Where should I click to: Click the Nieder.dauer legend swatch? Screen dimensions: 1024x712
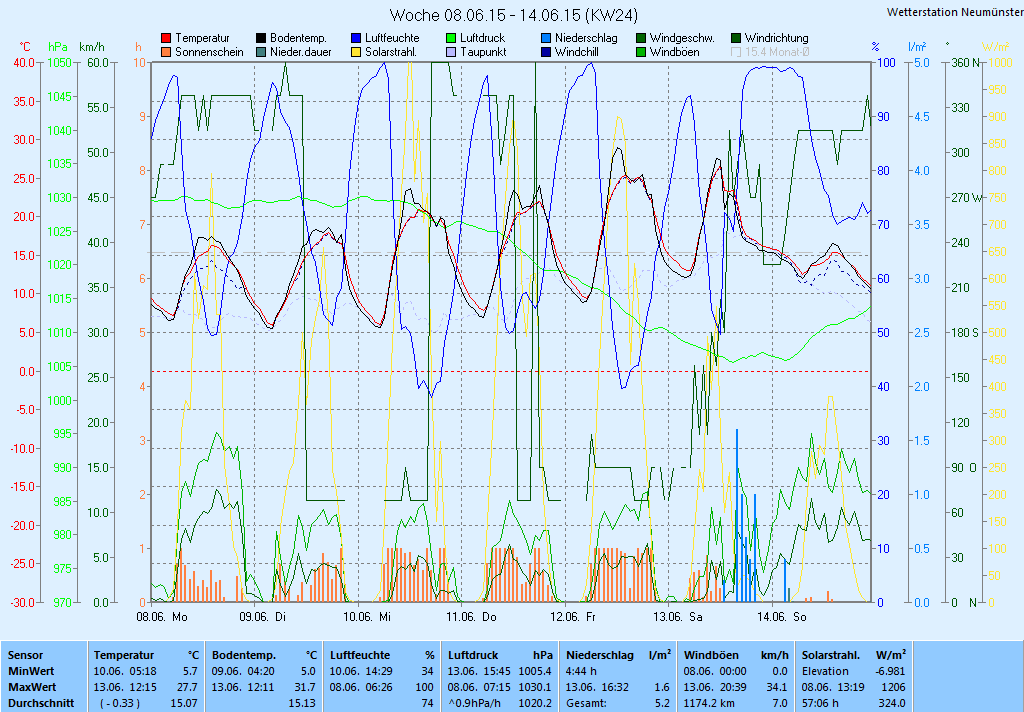pos(261,52)
